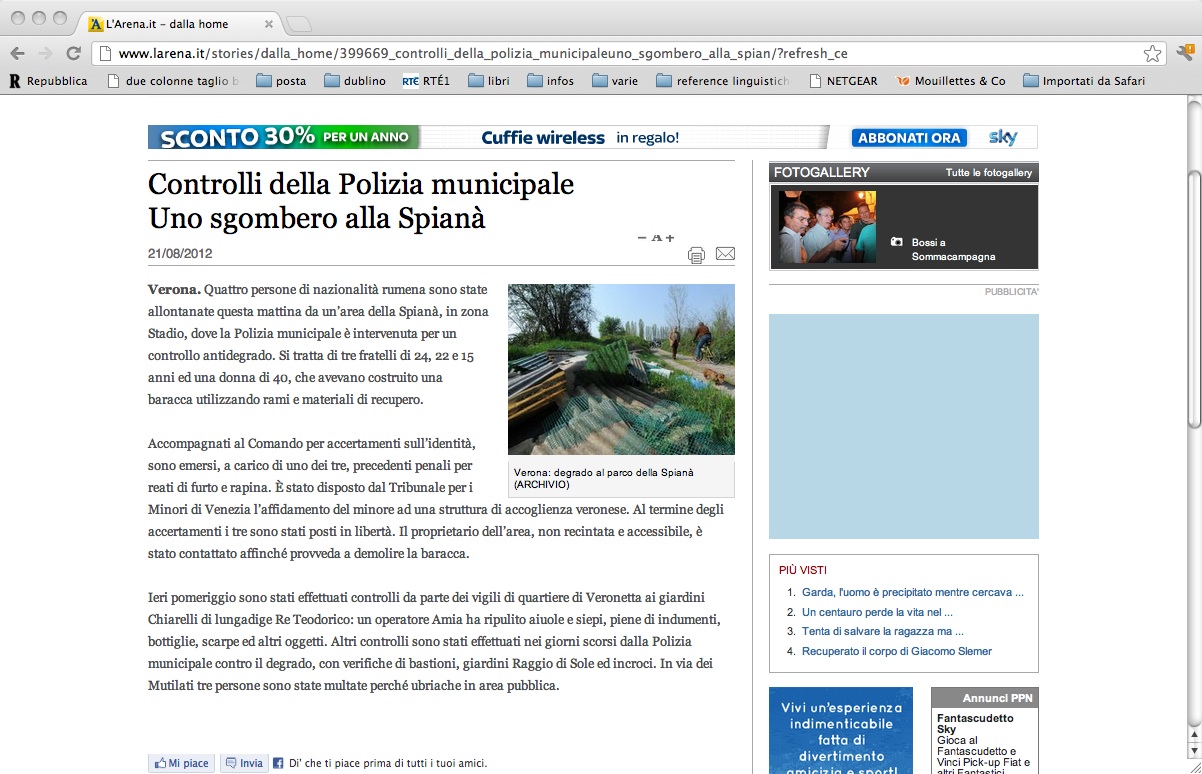This screenshot has height=774, width=1202.
Task: Print the article using the printer icon
Action: click(x=696, y=255)
